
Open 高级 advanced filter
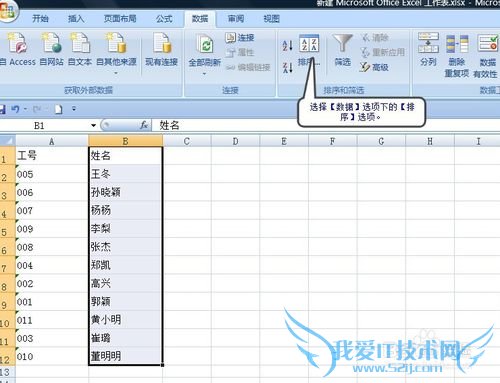(x=374, y=67)
